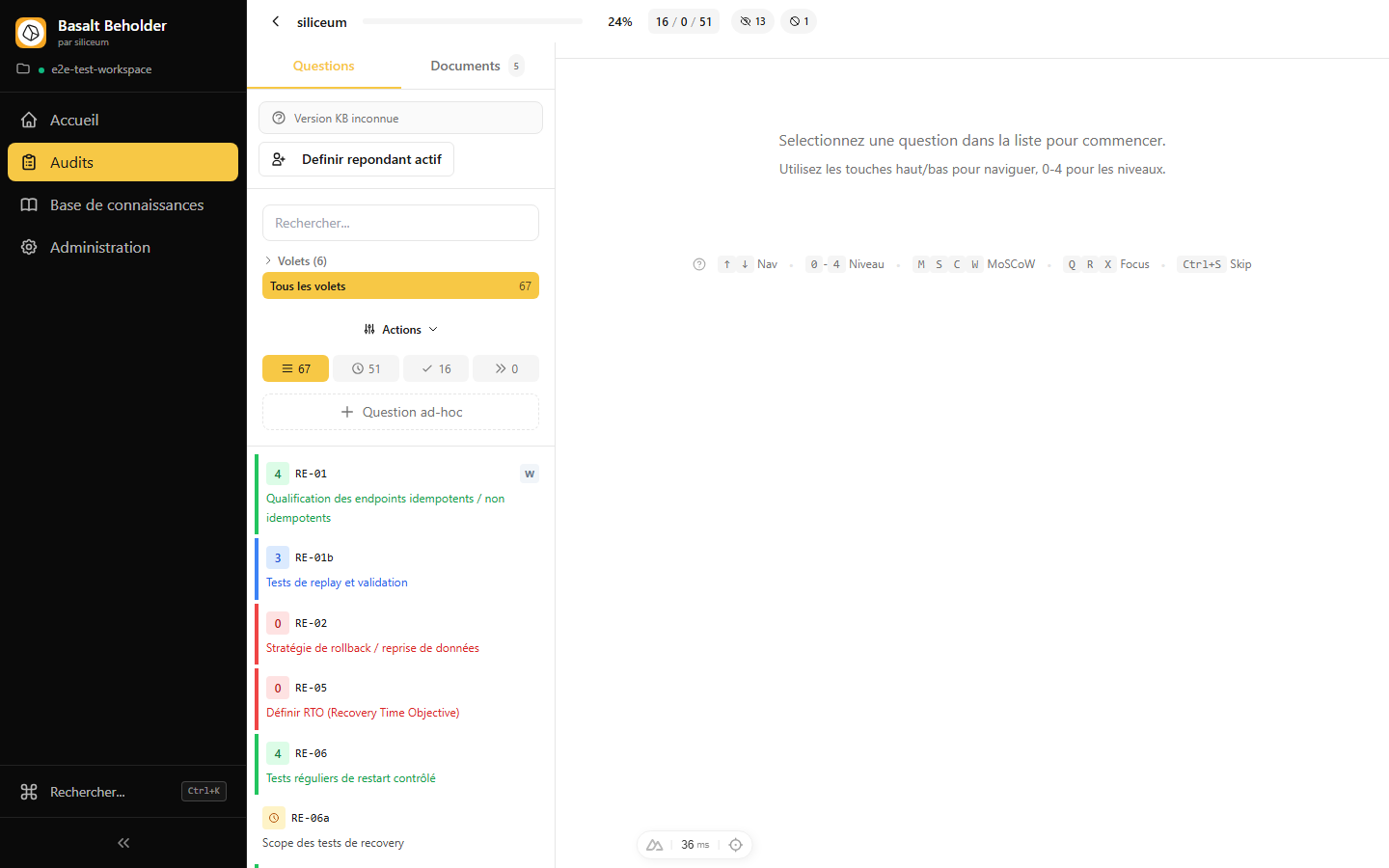
Task: Click the help question-mark icon in shortcuts bar
Action: 699,264
